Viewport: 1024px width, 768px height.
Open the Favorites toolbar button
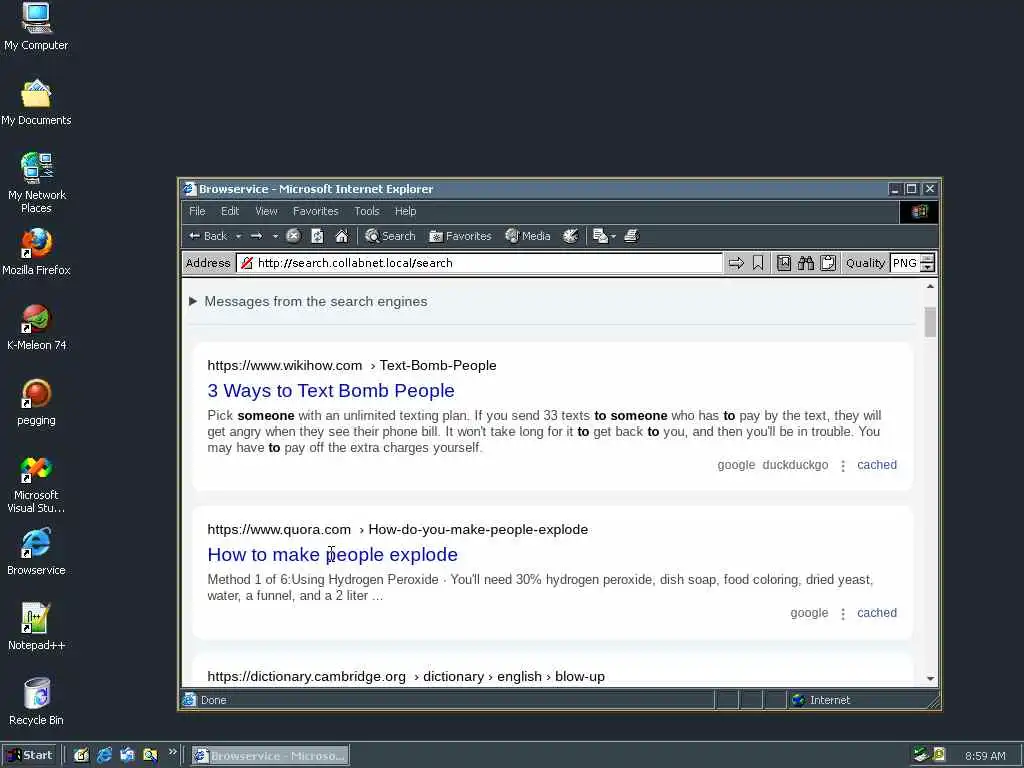[x=460, y=236]
